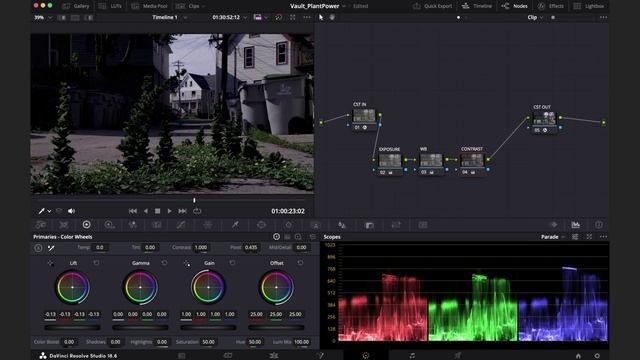
Task: Open the Curves palette
Action: pyautogui.click(x=181, y=225)
